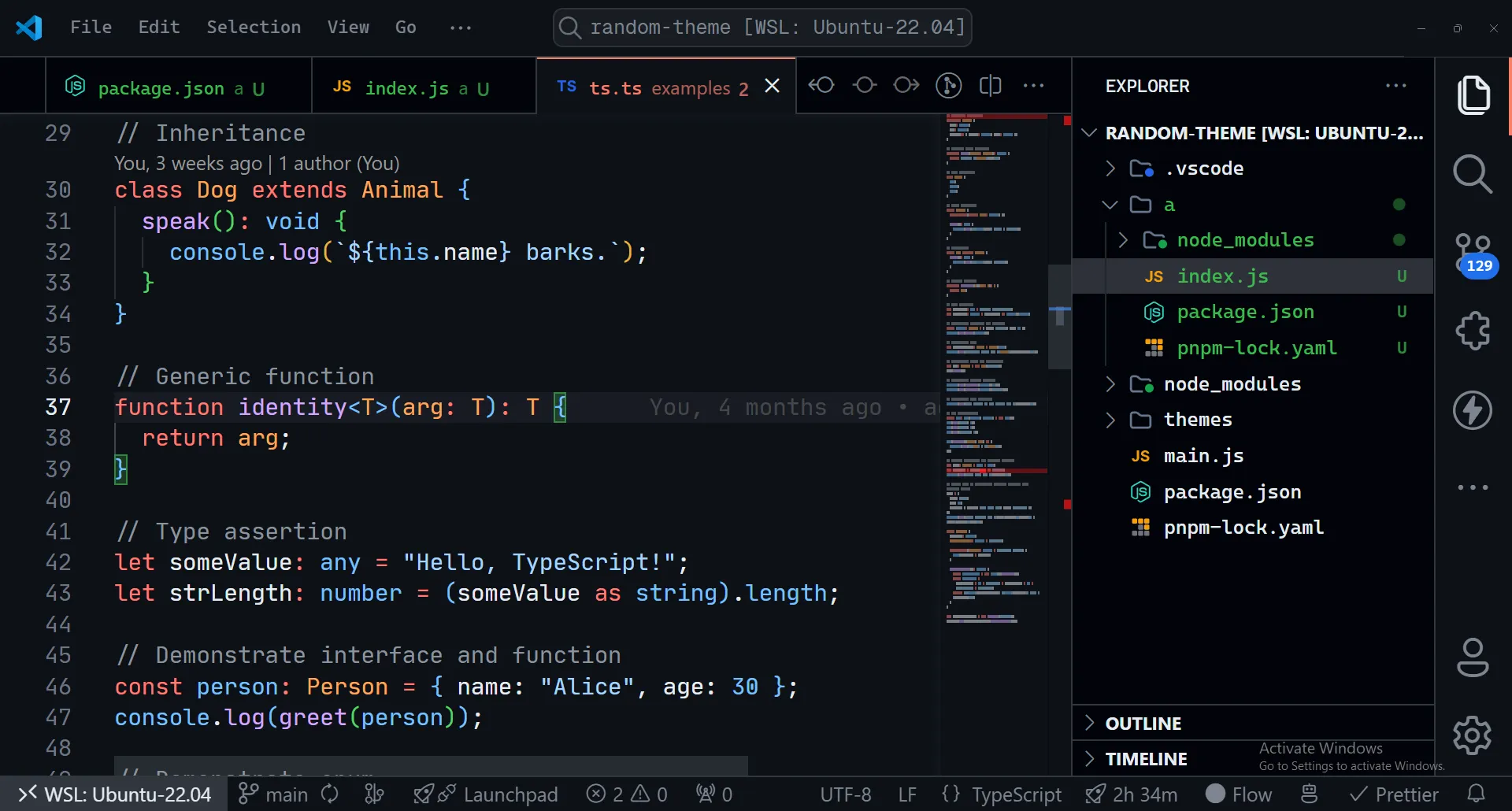Change the LF end-of-line sequence

point(907,794)
